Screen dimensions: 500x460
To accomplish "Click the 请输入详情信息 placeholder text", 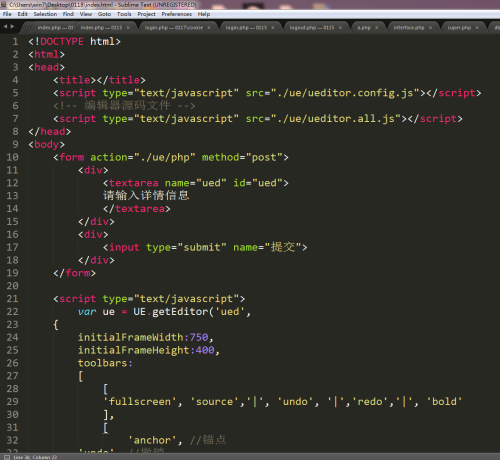I will click(146, 196).
